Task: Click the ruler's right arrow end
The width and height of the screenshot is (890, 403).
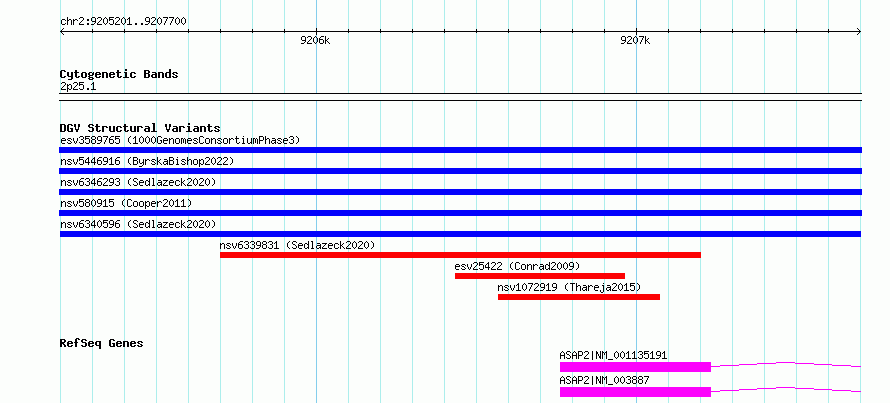Action: point(859,32)
